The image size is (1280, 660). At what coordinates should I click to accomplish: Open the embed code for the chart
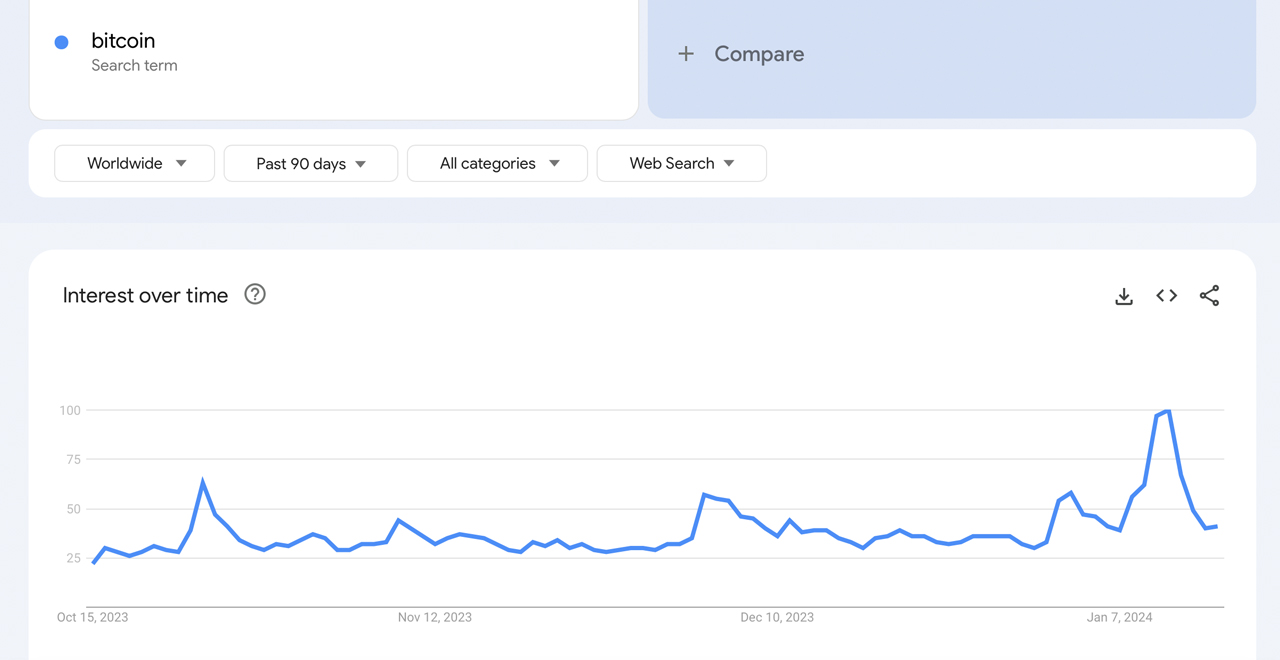coord(1166,296)
